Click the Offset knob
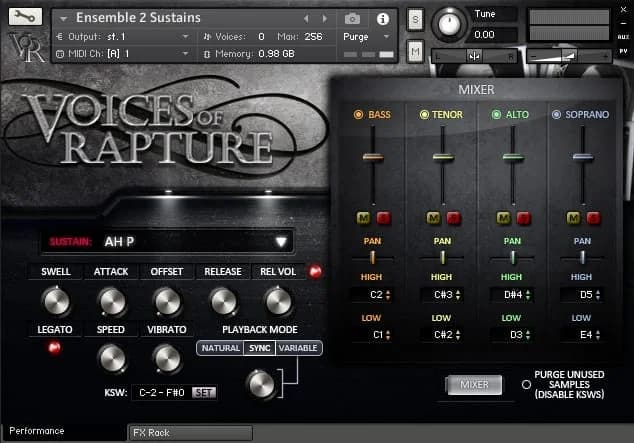The width and height of the screenshot is (634, 443). pos(167,301)
